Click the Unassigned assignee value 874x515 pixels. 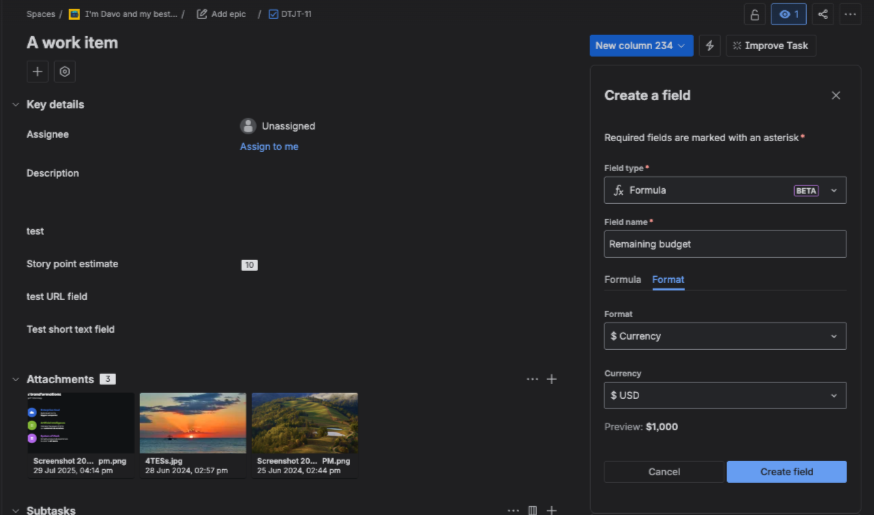(x=278, y=126)
